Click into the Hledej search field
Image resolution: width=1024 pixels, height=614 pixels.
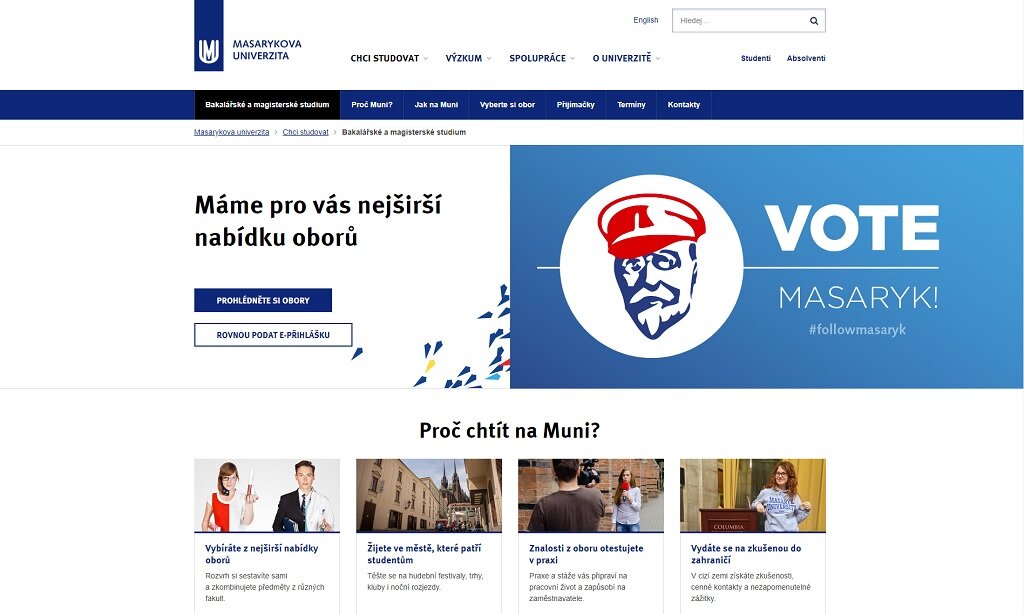click(741, 21)
